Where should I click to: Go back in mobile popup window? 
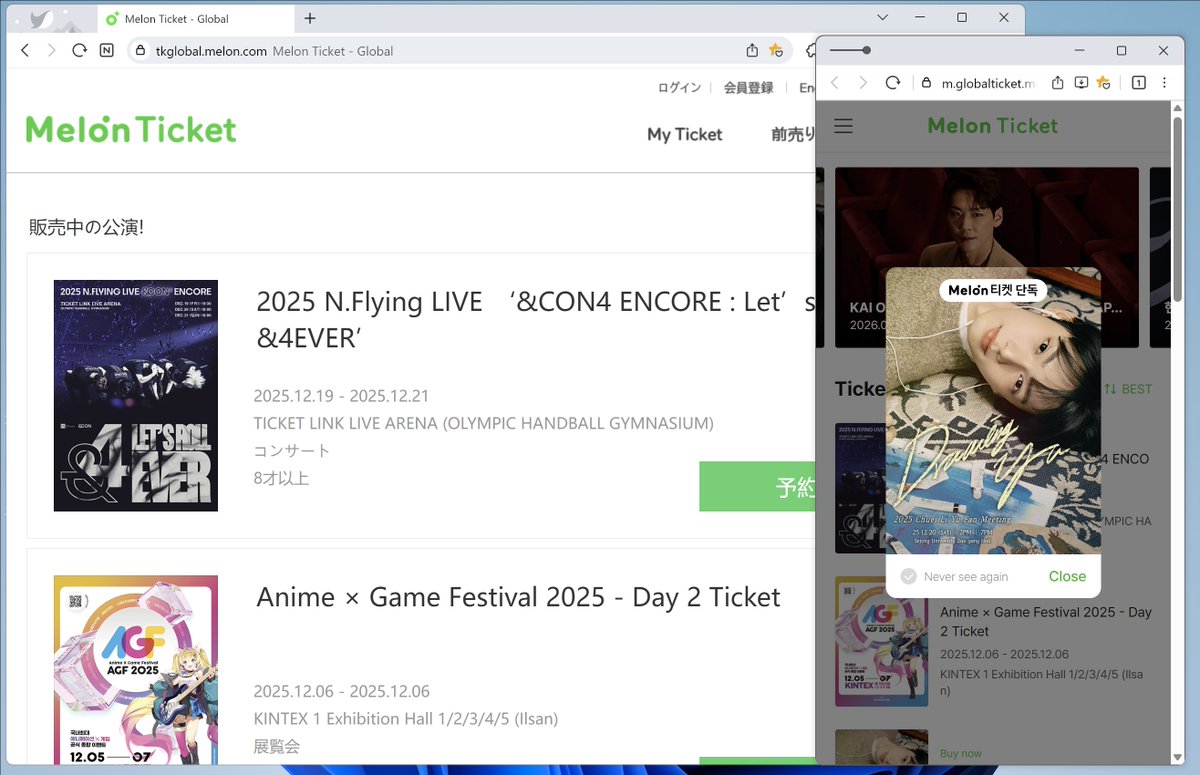[x=835, y=82]
